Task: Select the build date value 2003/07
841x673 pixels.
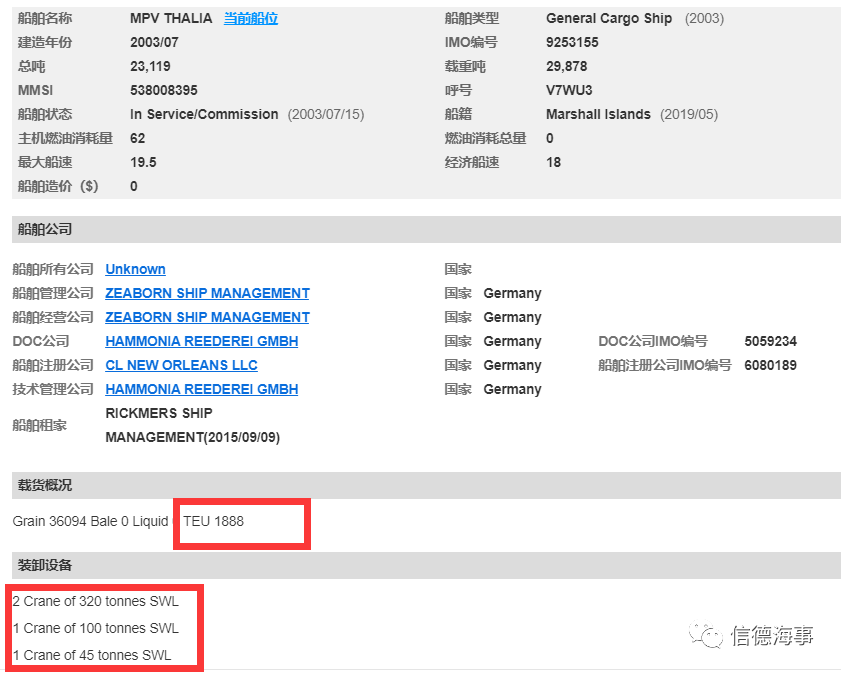Action: pyautogui.click(x=154, y=42)
